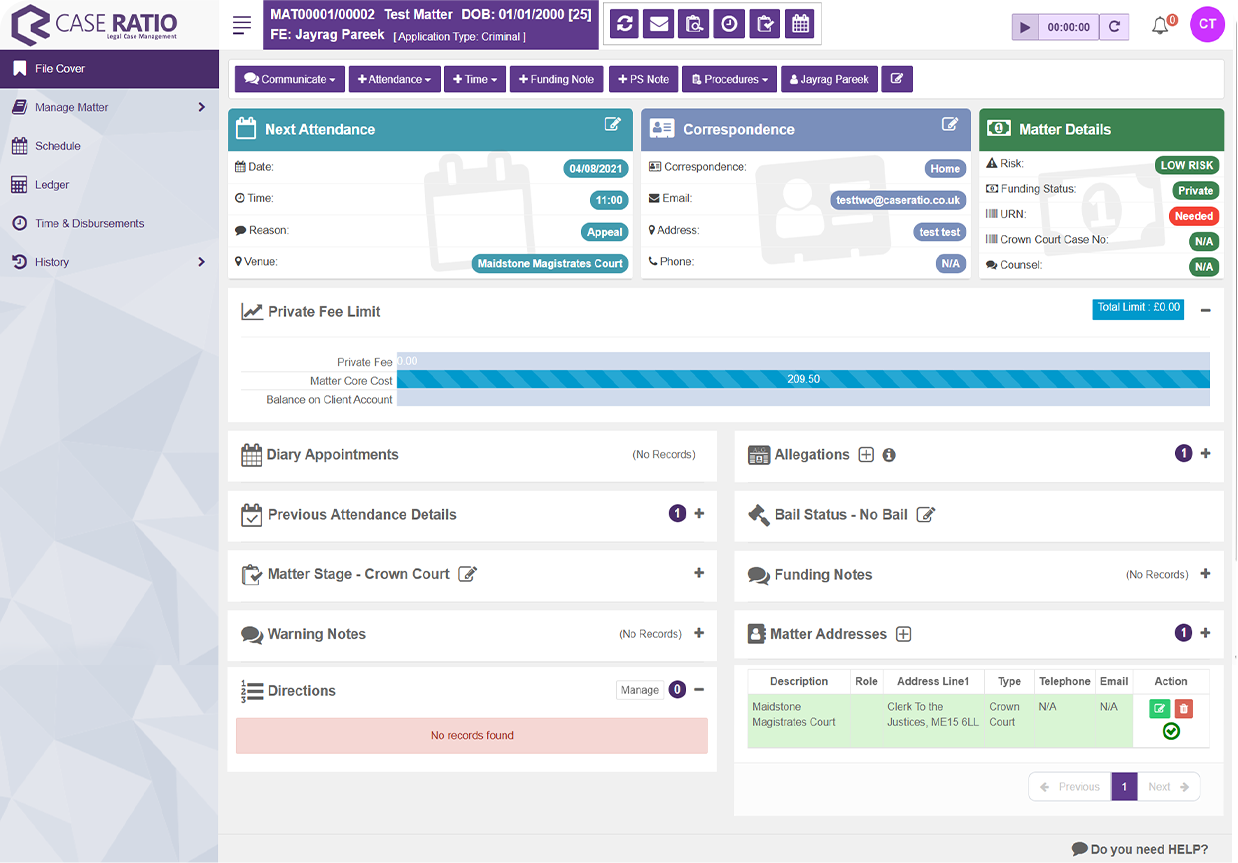Delete the Maidstone Magistrates Court address
The width and height of the screenshot is (1238, 863).
1184,709
